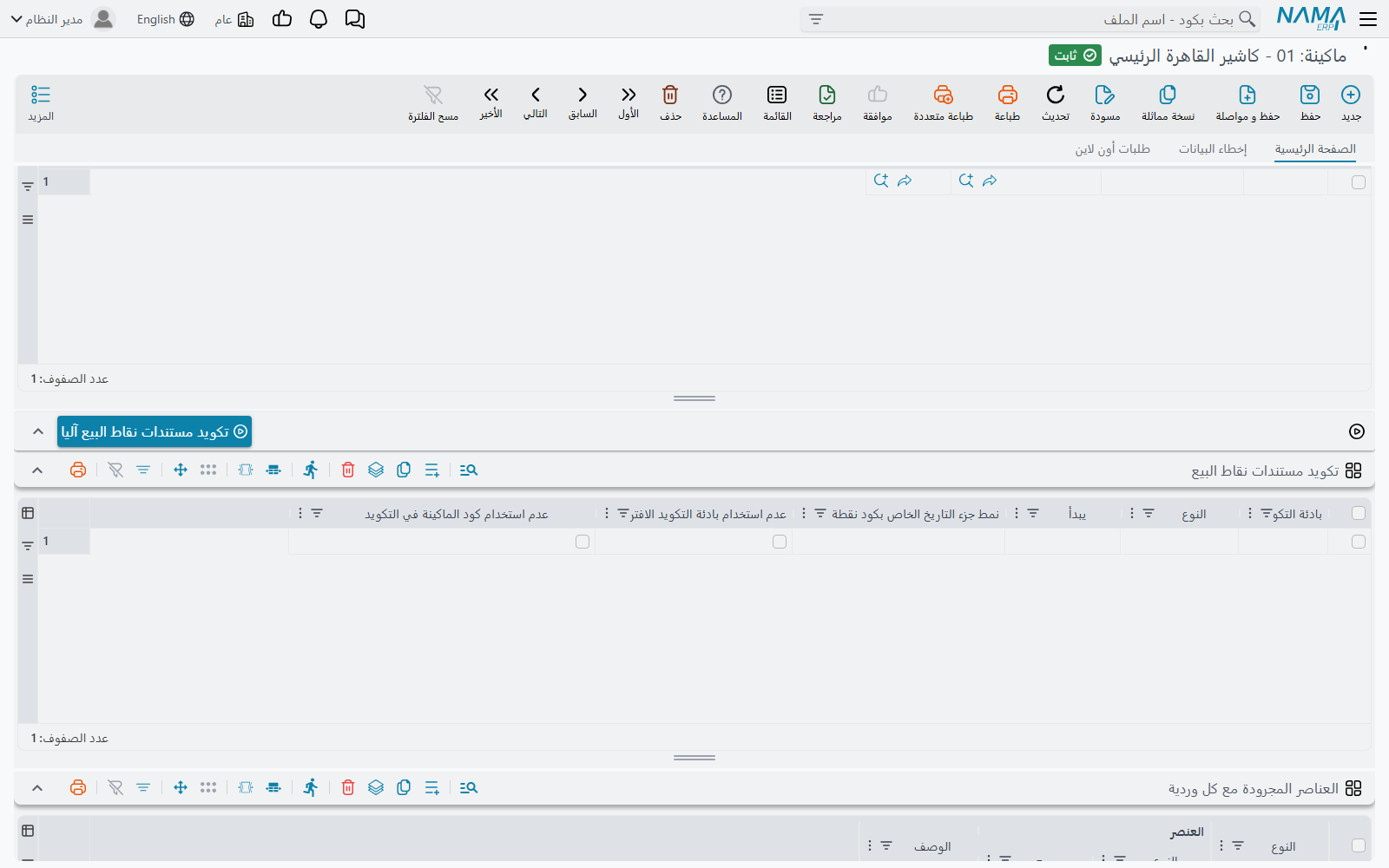The height and width of the screenshot is (868, 1389).
Task: Toggle select-all checkbox in العناصر المجرودة grid
Action: click(1359, 845)
